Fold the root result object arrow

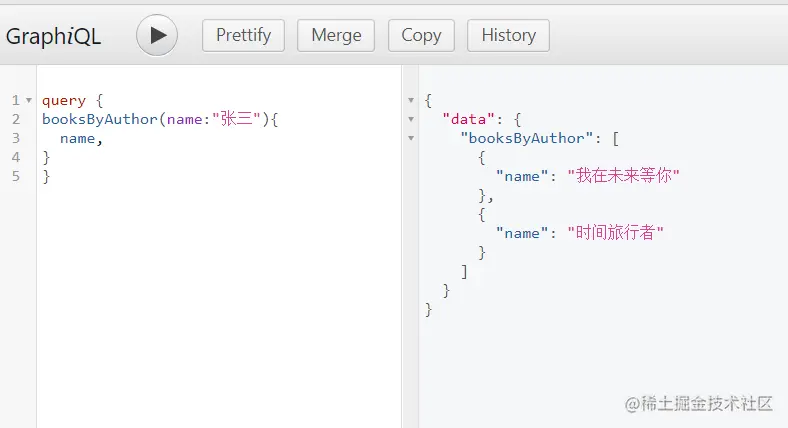click(x=411, y=101)
